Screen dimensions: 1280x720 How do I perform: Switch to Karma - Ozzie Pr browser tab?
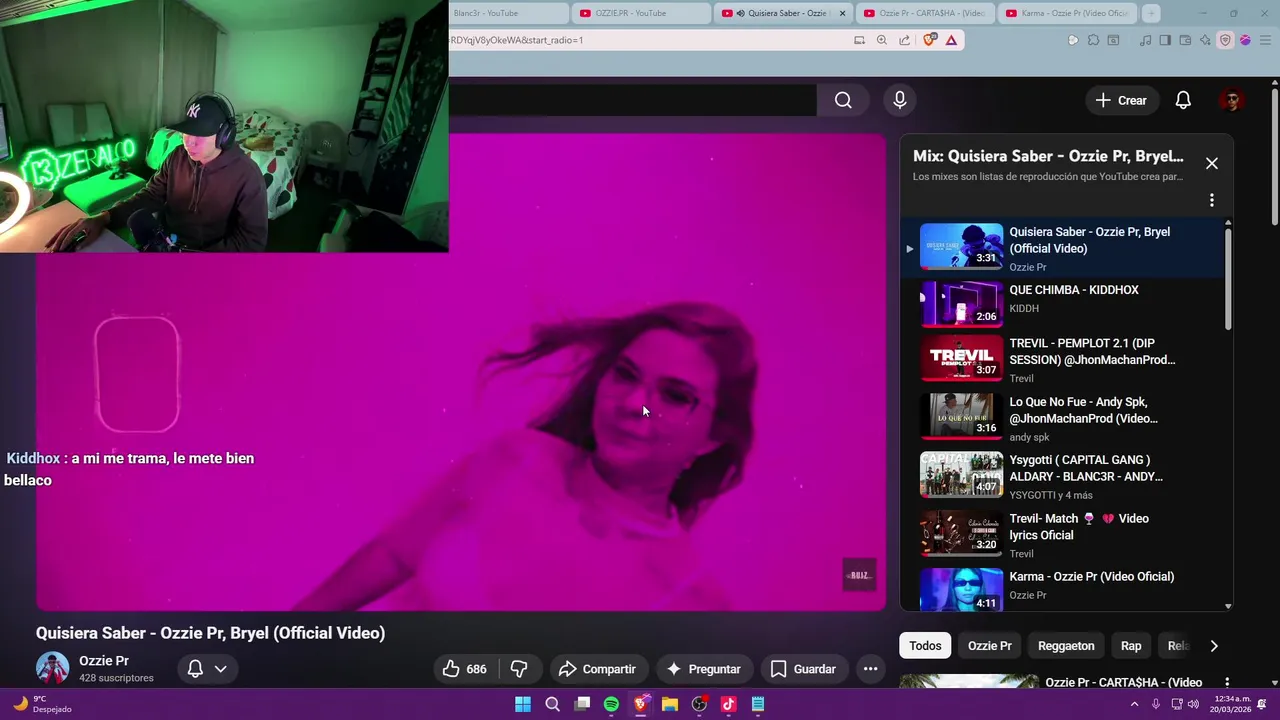coord(1068,13)
